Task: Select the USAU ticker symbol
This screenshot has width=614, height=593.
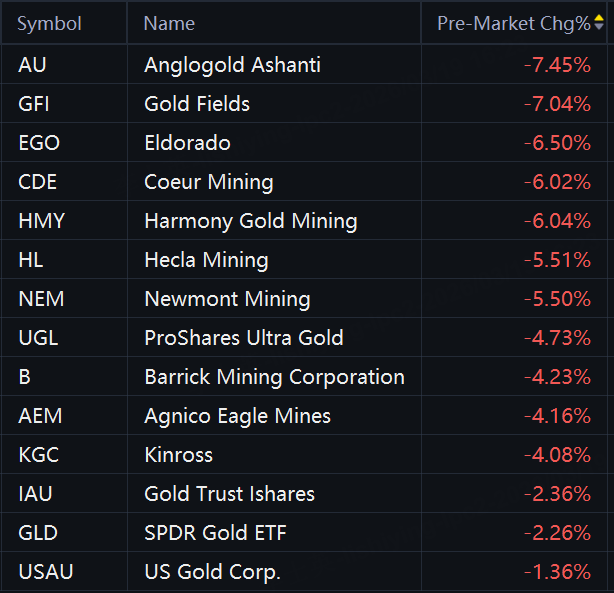Action: click(x=45, y=572)
